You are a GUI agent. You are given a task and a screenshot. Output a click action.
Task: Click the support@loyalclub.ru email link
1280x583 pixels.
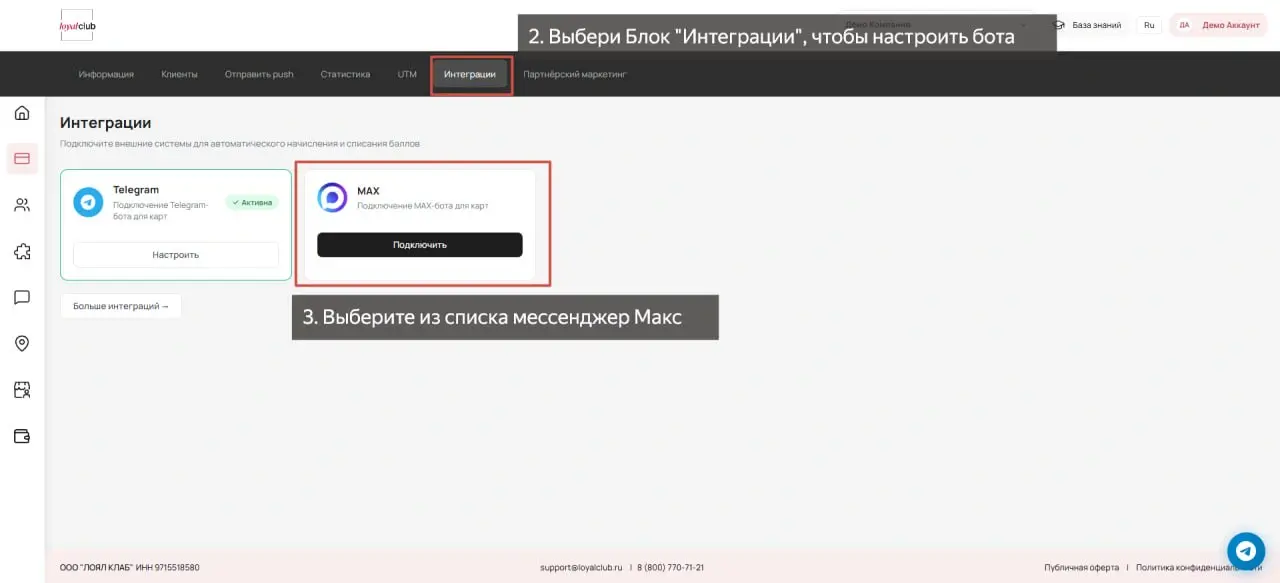[582, 567]
